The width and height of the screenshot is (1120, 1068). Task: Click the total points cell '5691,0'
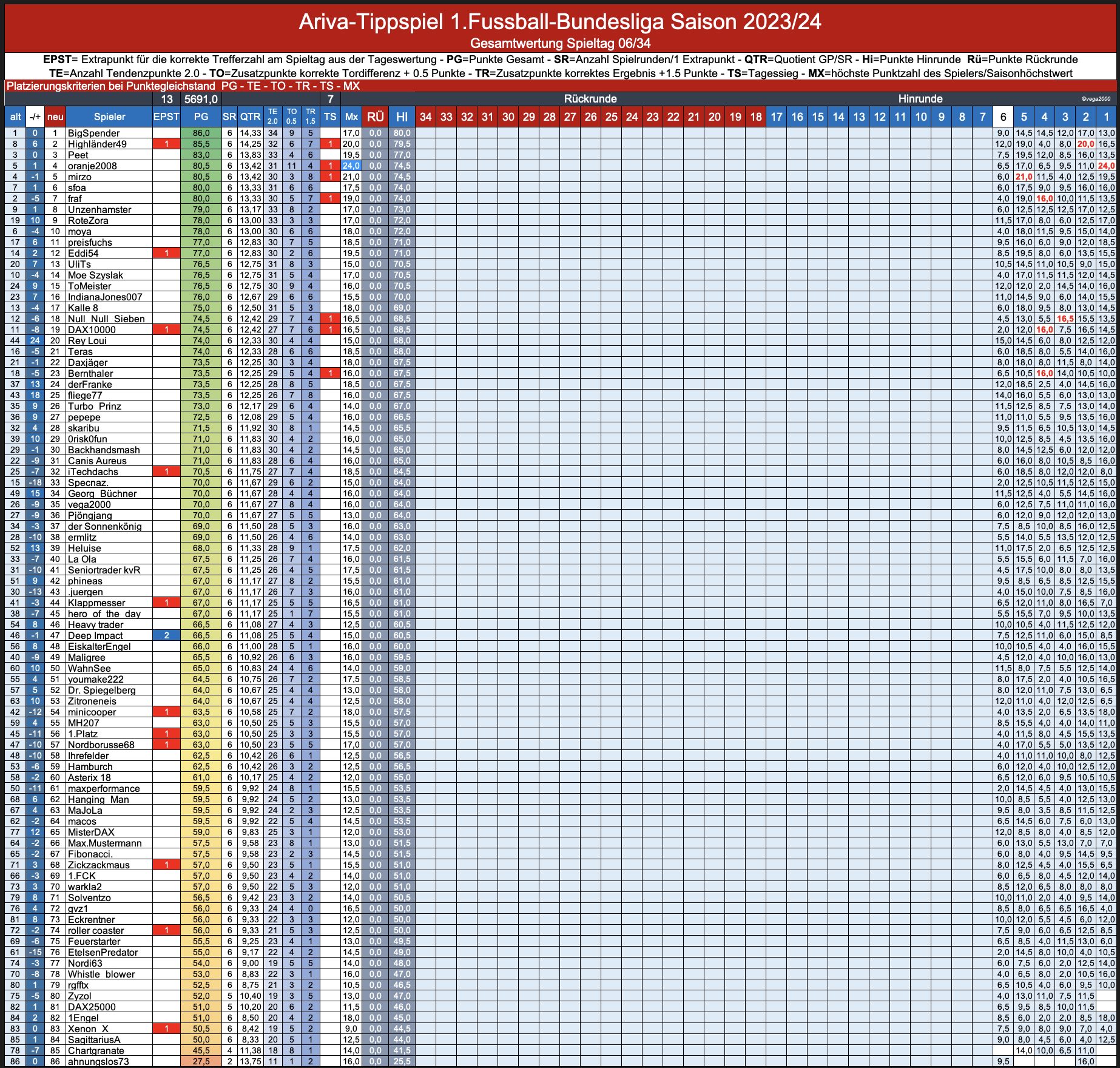pyautogui.click(x=201, y=99)
